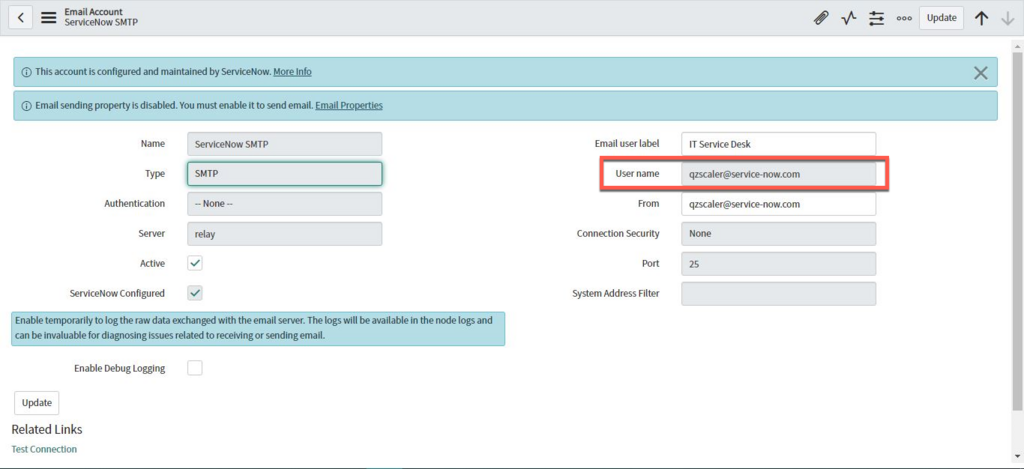Click the paperclip attachments icon

click(821, 18)
